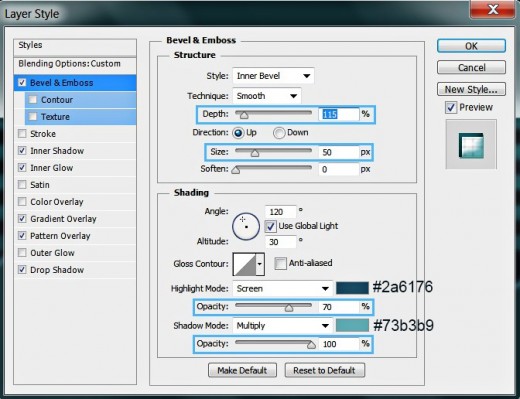Open the Shadow Mode dropdown showing Multiply

click(x=282, y=326)
